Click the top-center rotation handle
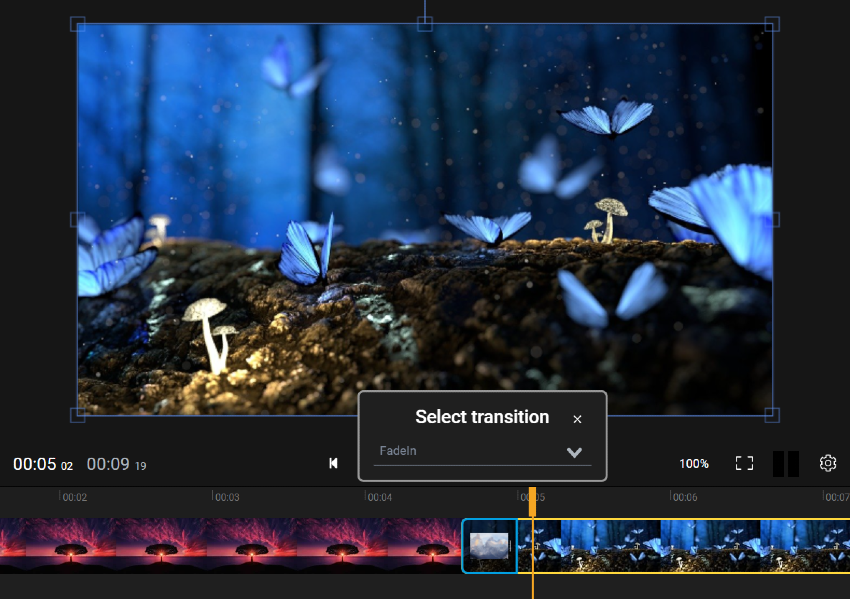850x599 pixels. [x=425, y=24]
